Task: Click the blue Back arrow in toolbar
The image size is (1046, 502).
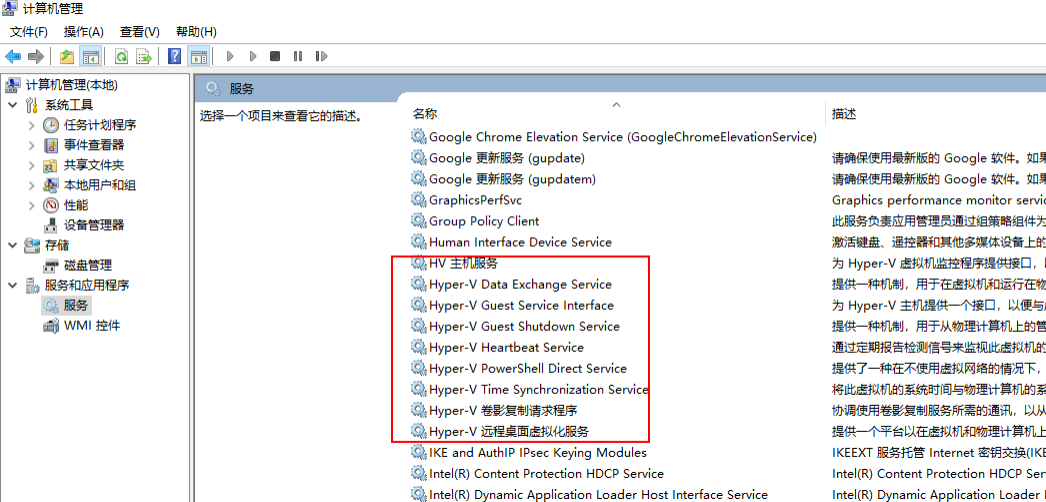Action: pos(13,57)
